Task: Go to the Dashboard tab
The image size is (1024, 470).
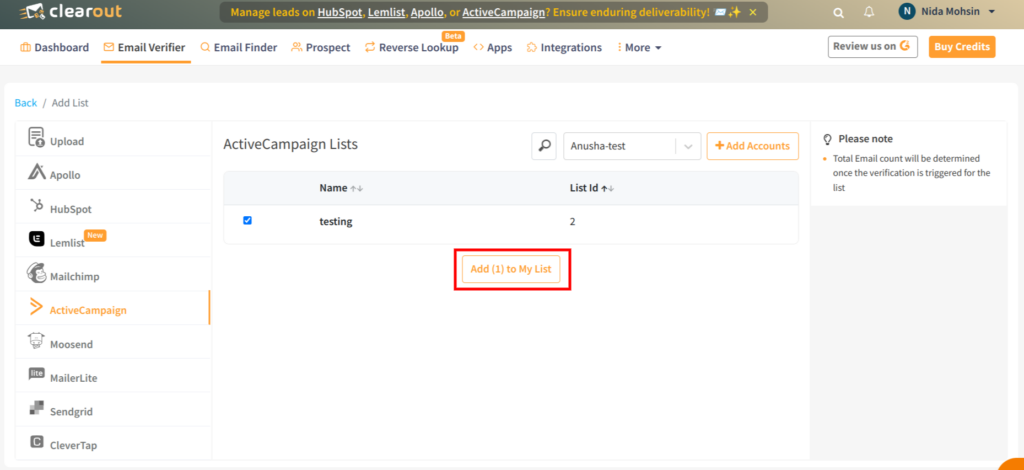Action: pyautogui.click(x=54, y=48)
